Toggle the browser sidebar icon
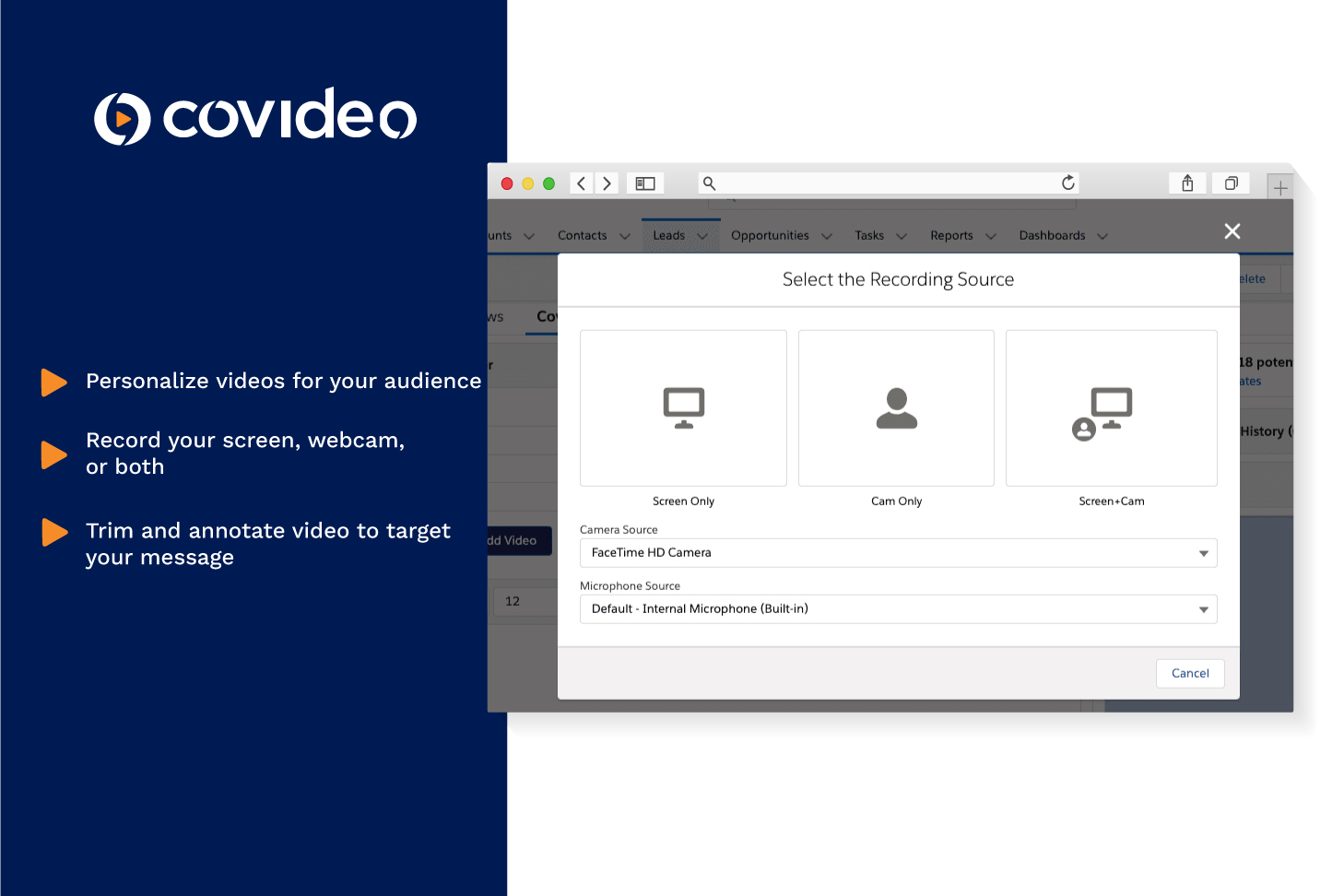Screen dimensions: 1344x896 coord(645,183)
